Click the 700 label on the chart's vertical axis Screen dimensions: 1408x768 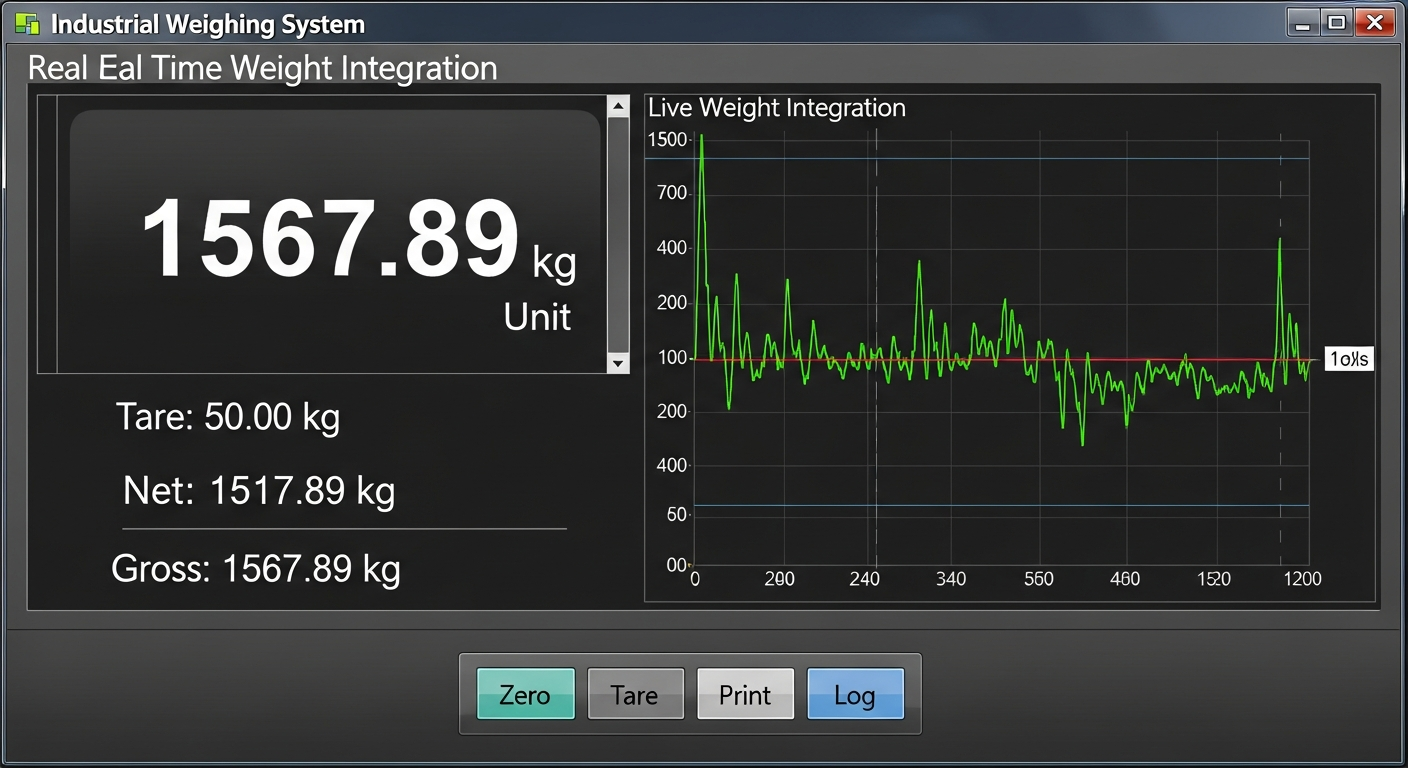click(674, 193)
